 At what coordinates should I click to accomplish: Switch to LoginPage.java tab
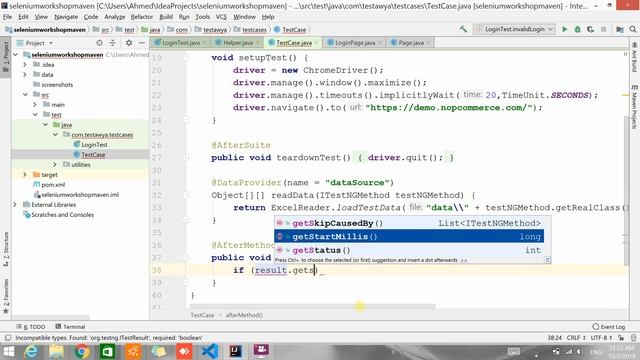pyautogui.click(x=353, y=42)
